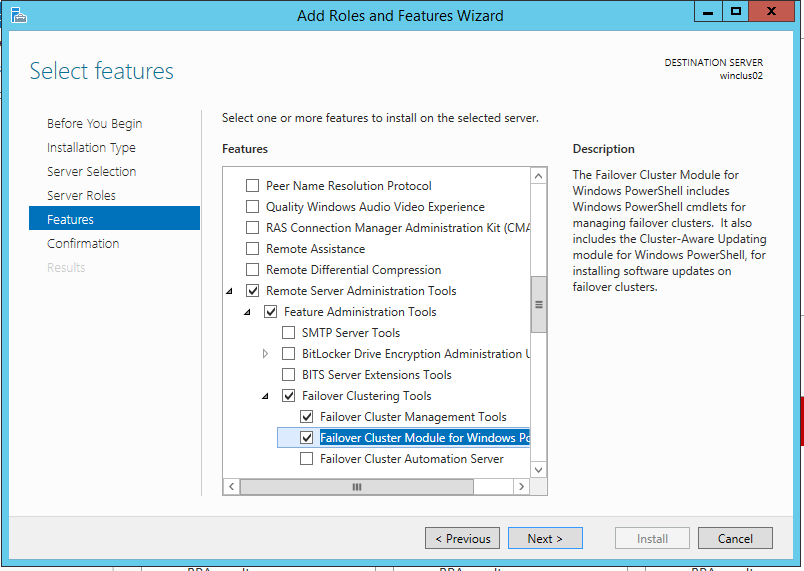Collapse the Failover Clustering Tools node

tap(265, 396)
